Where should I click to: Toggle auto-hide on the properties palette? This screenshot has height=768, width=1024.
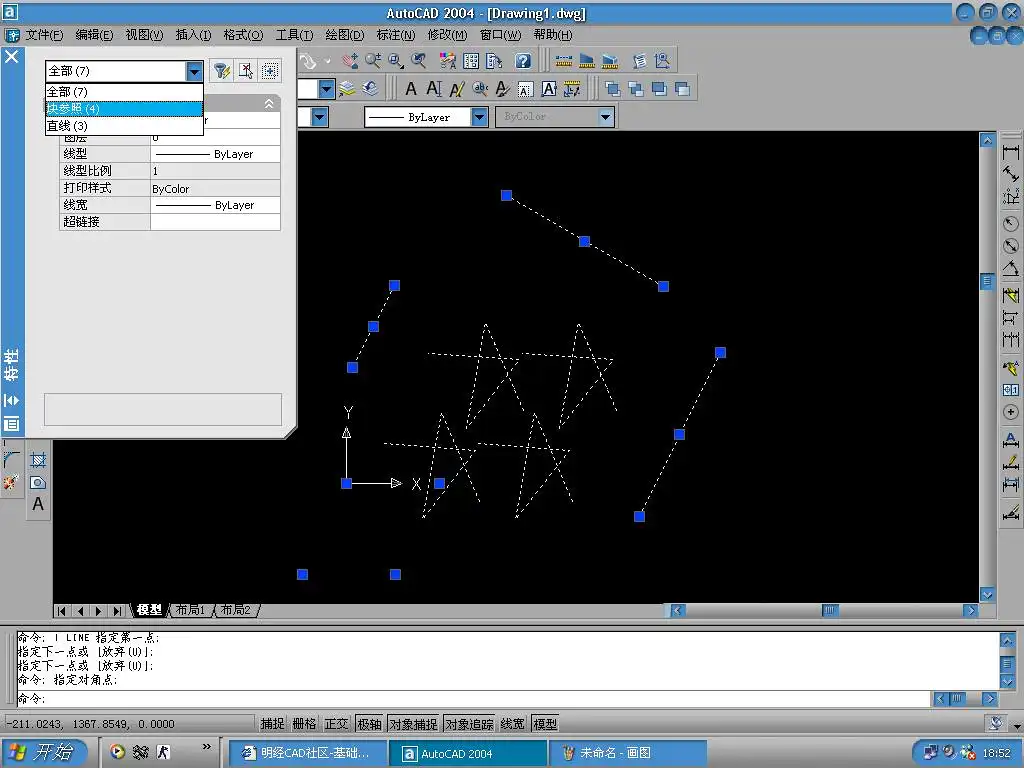coord(12,400)
